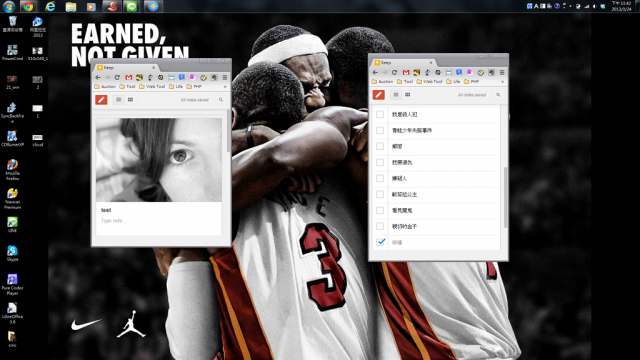Open Windows Explorer from the taskbar

[71, 6]
